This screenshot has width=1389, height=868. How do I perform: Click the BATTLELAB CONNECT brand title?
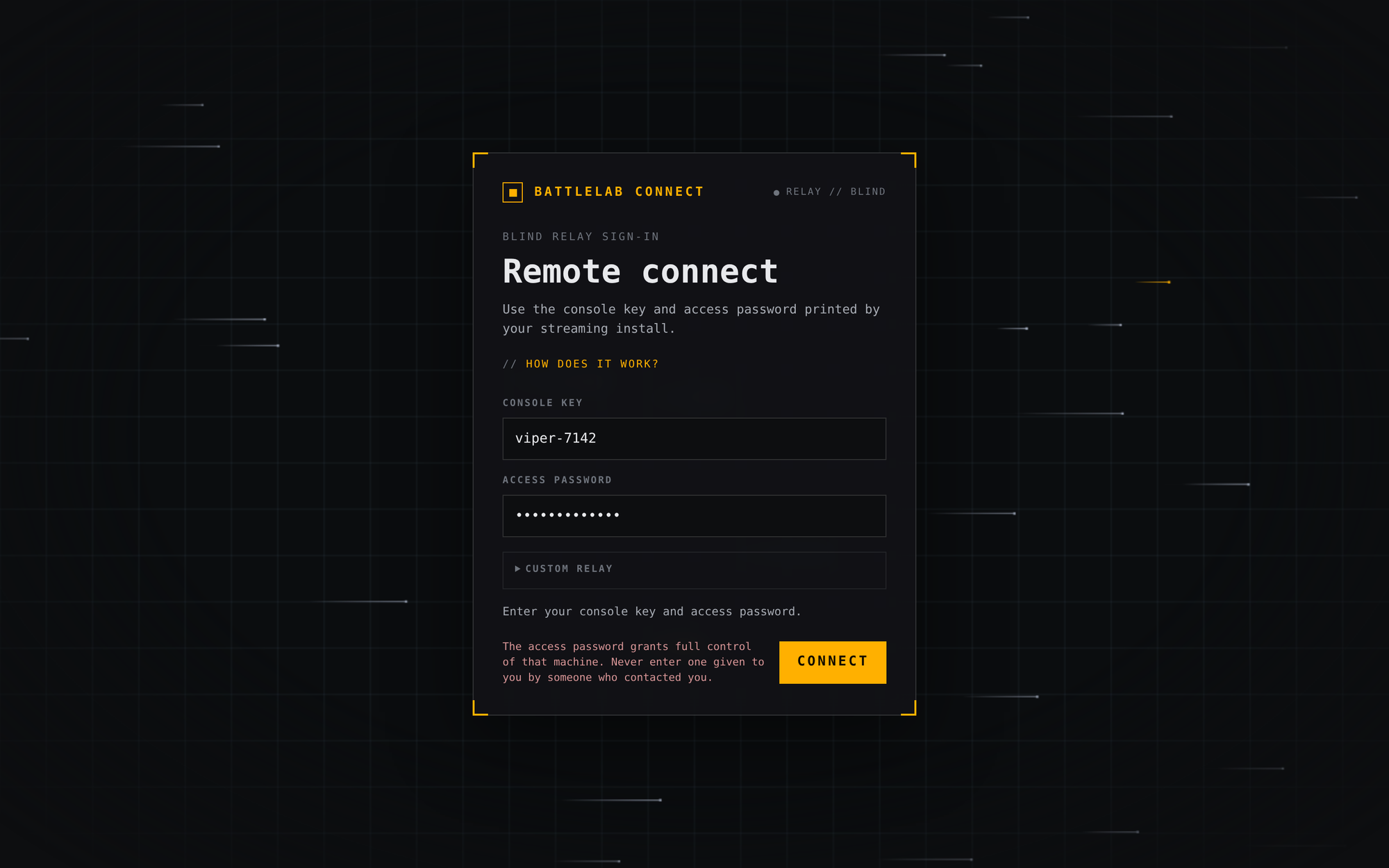619,192
